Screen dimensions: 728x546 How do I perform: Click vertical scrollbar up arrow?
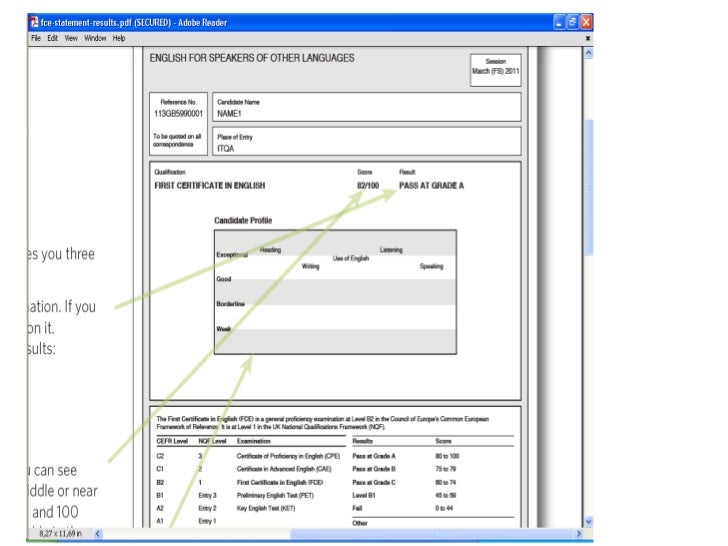click(x=588, y=53)
